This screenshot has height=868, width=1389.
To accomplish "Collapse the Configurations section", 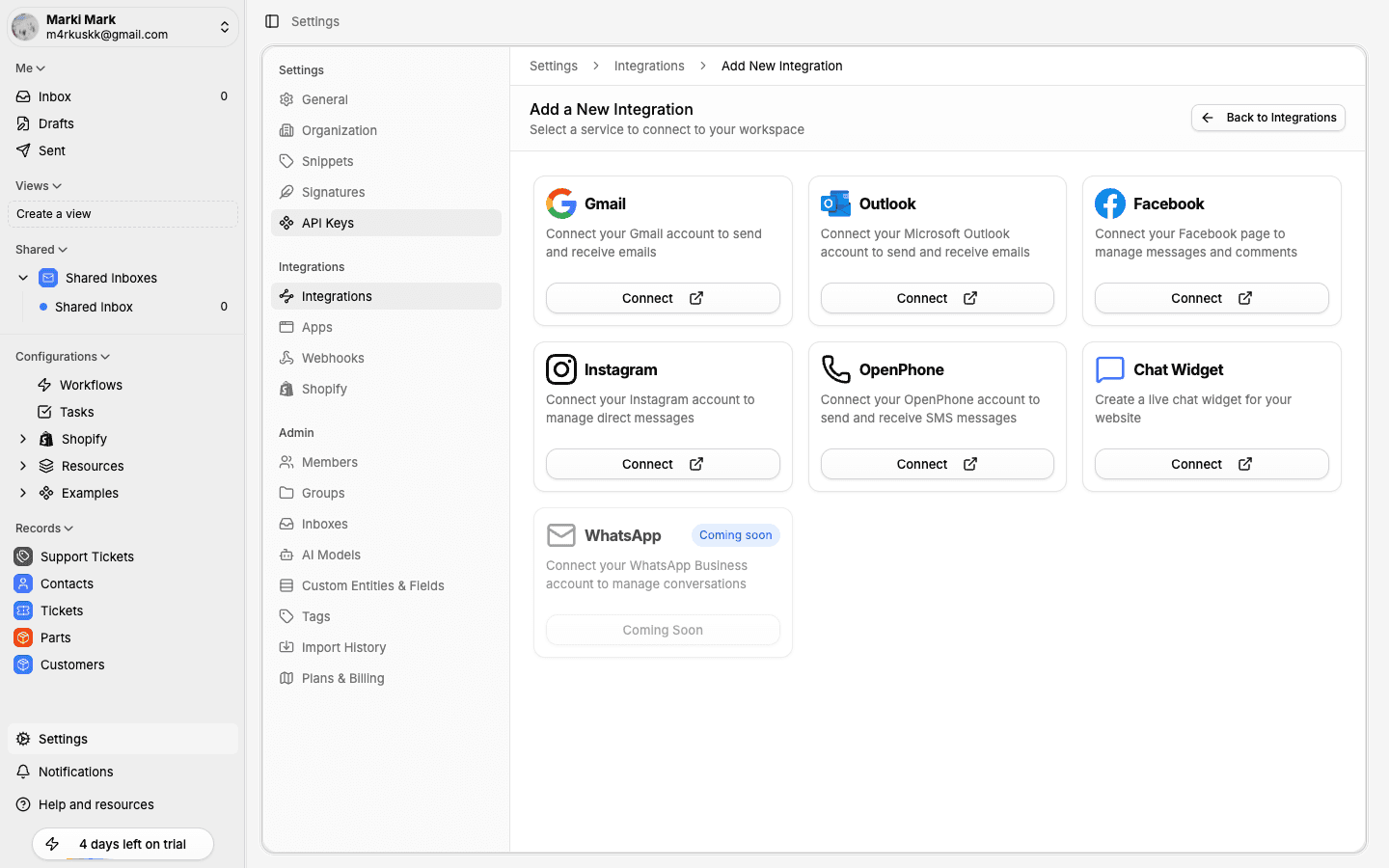I will (x=63, y=357).
